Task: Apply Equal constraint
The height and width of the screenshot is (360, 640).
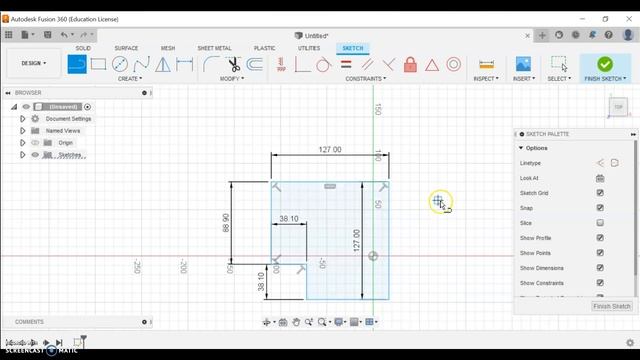Action: click(346, 64)
